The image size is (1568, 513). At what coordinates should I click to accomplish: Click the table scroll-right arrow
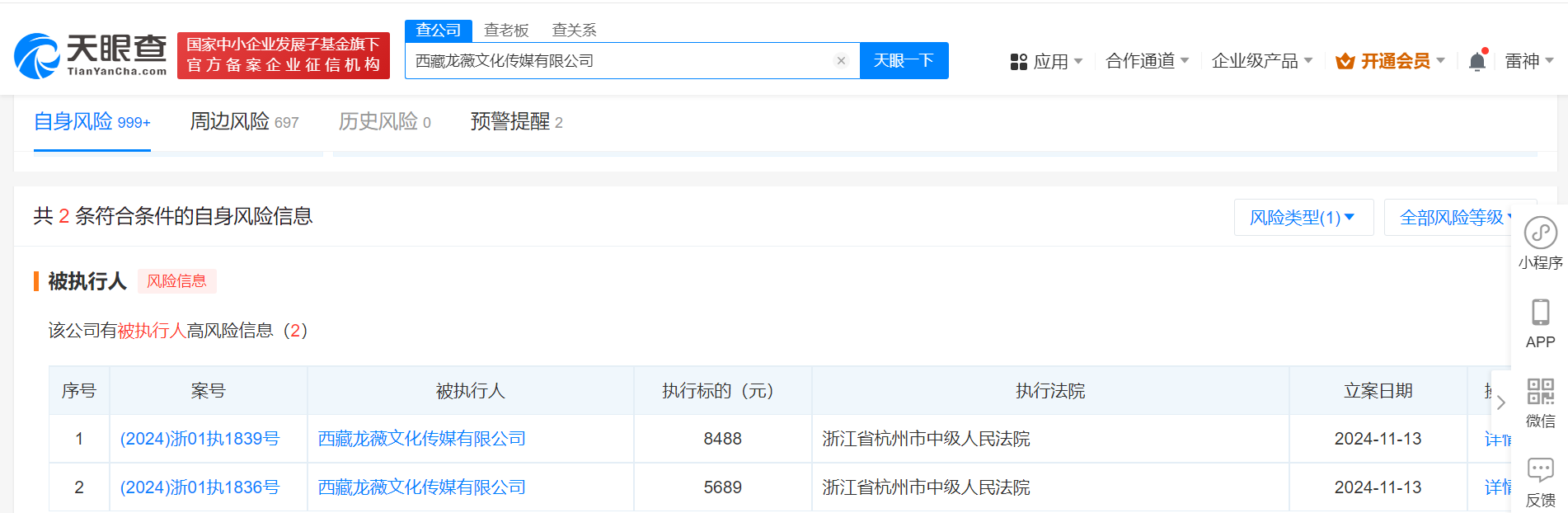[x=1501, y=402]
